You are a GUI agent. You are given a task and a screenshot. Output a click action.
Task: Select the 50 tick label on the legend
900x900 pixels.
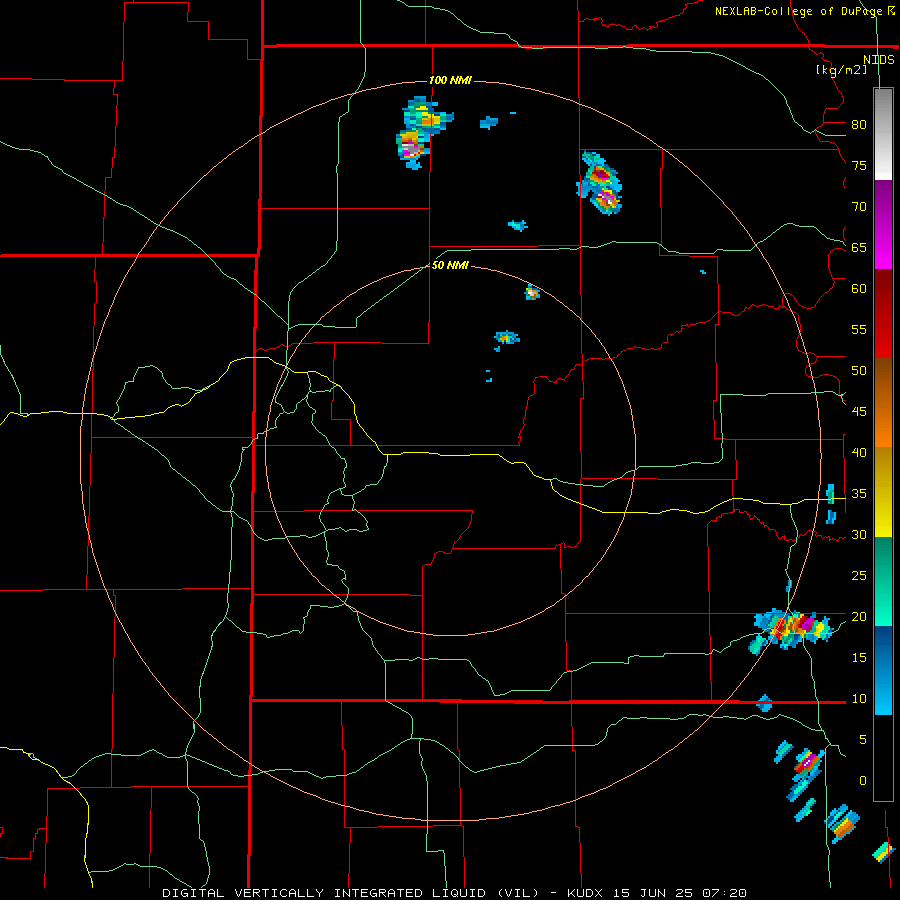tap(859, 370)
